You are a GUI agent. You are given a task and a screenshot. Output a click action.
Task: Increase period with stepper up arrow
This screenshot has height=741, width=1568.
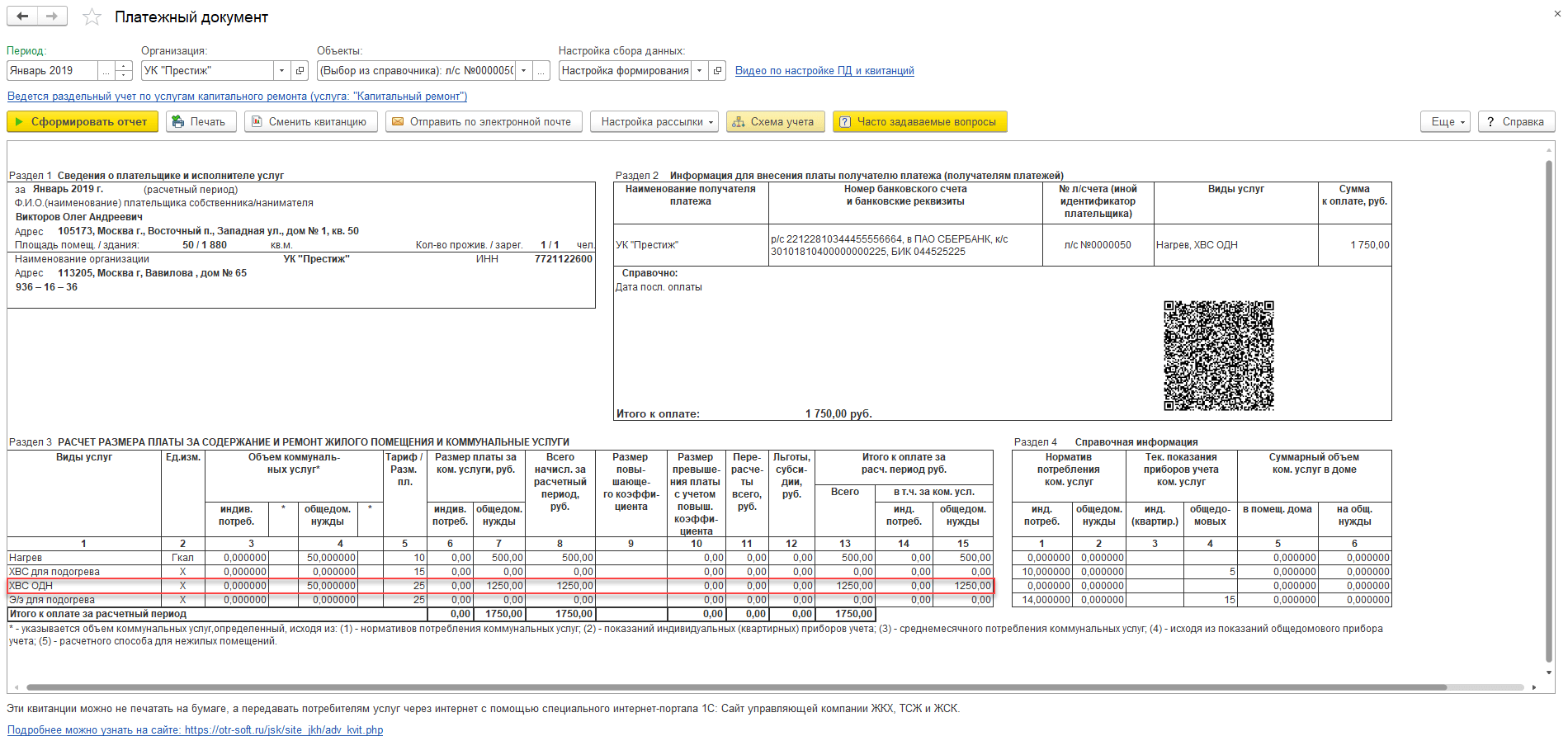click(x=124, y=66)
